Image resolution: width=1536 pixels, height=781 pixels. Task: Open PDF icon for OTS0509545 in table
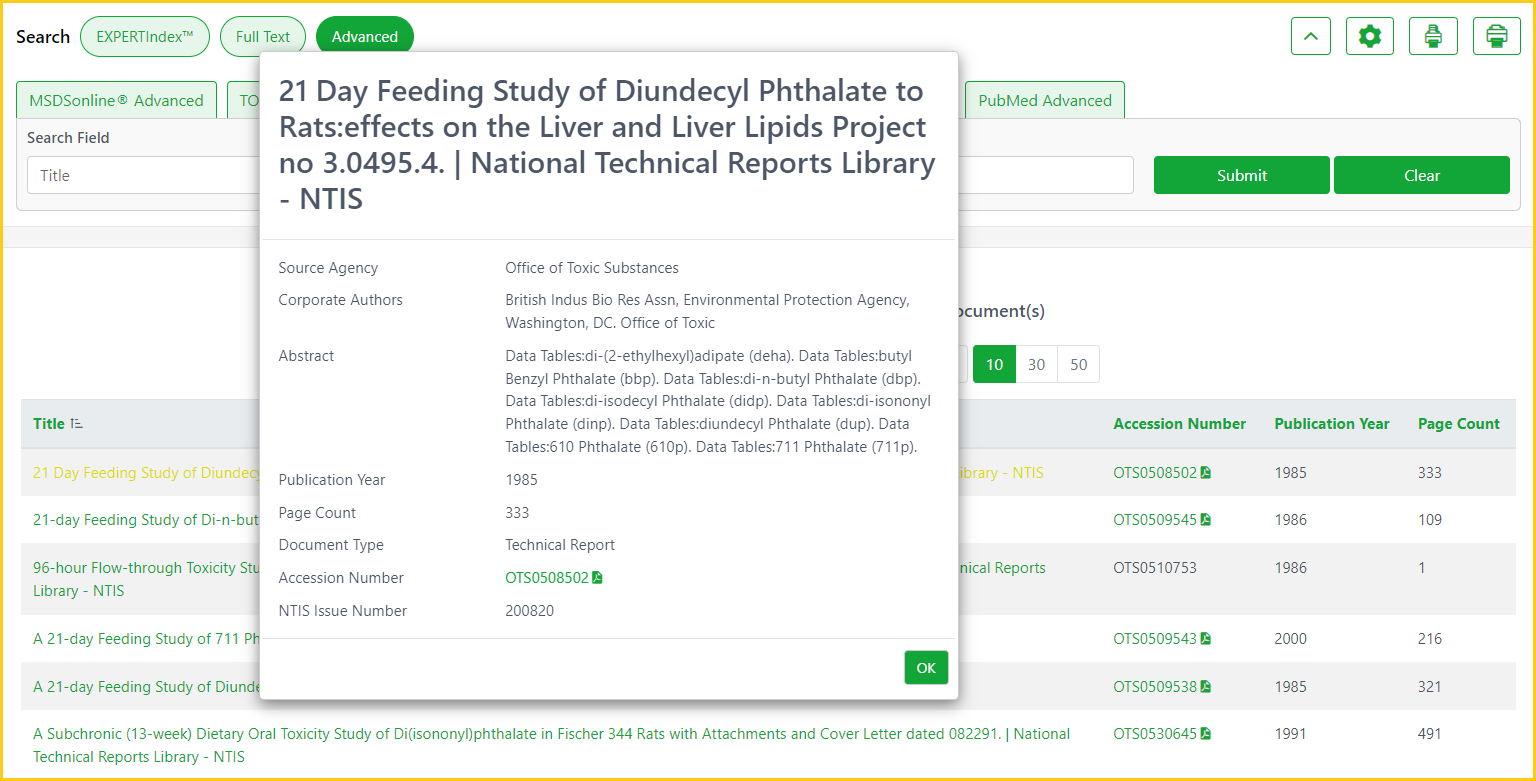(x=1206, y=520)
